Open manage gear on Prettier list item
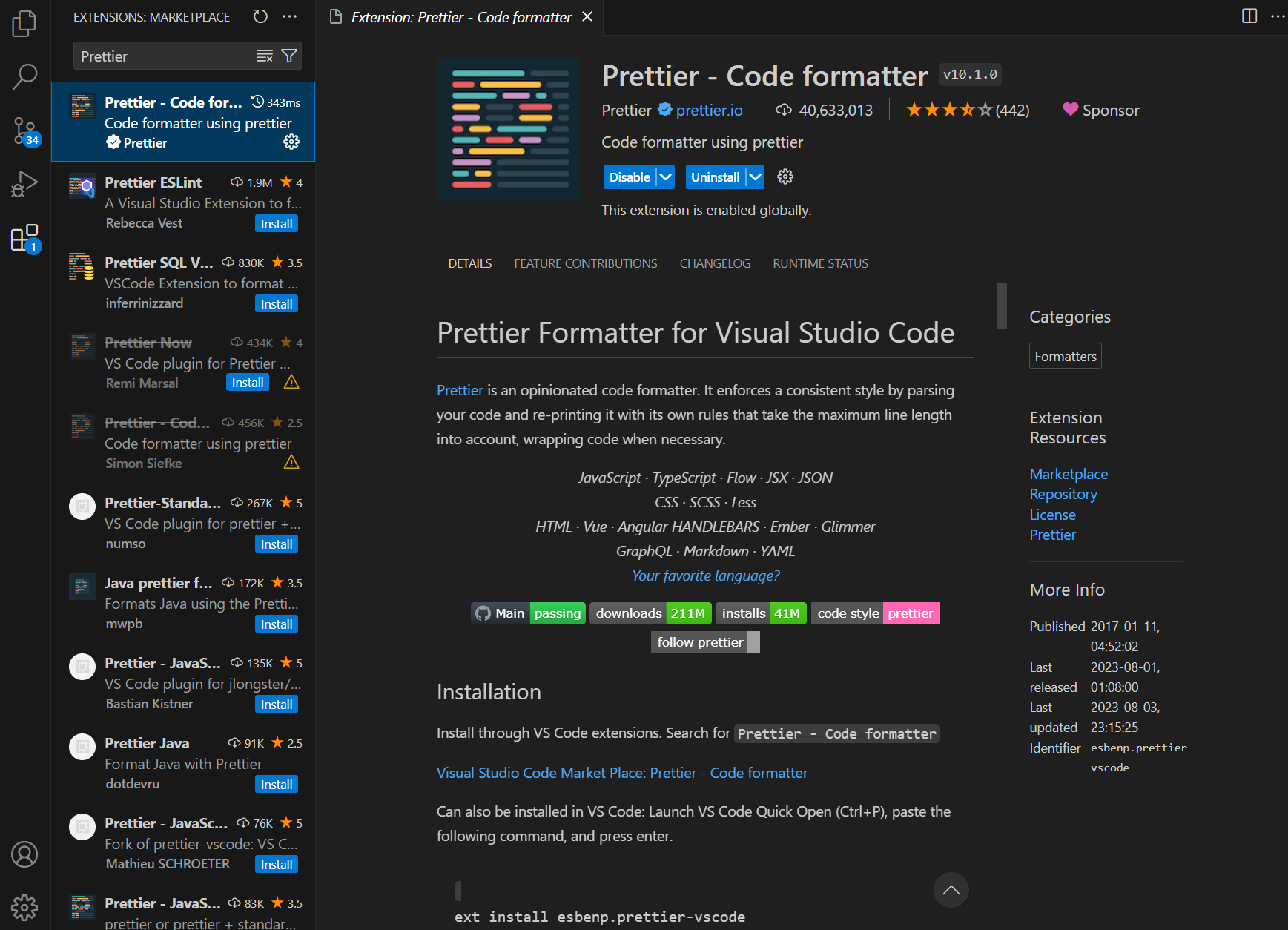 [291, 142]
